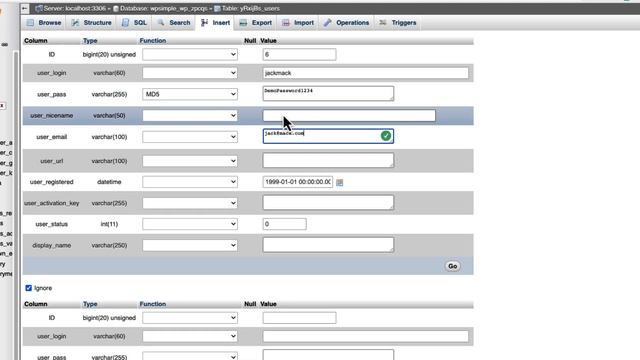
Task: Click the Import tab icon
Action: [x=286, y=23]
